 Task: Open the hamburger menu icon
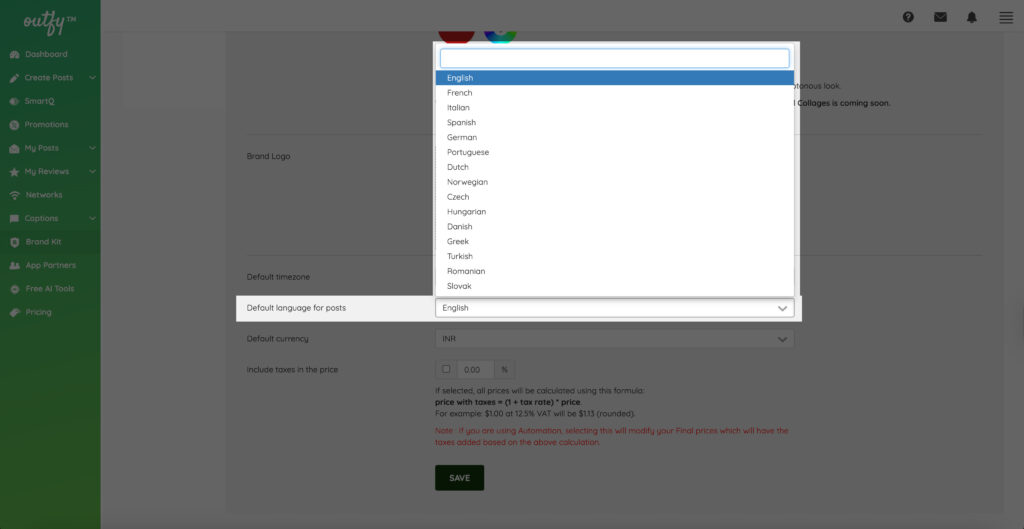pos(1005,17)
